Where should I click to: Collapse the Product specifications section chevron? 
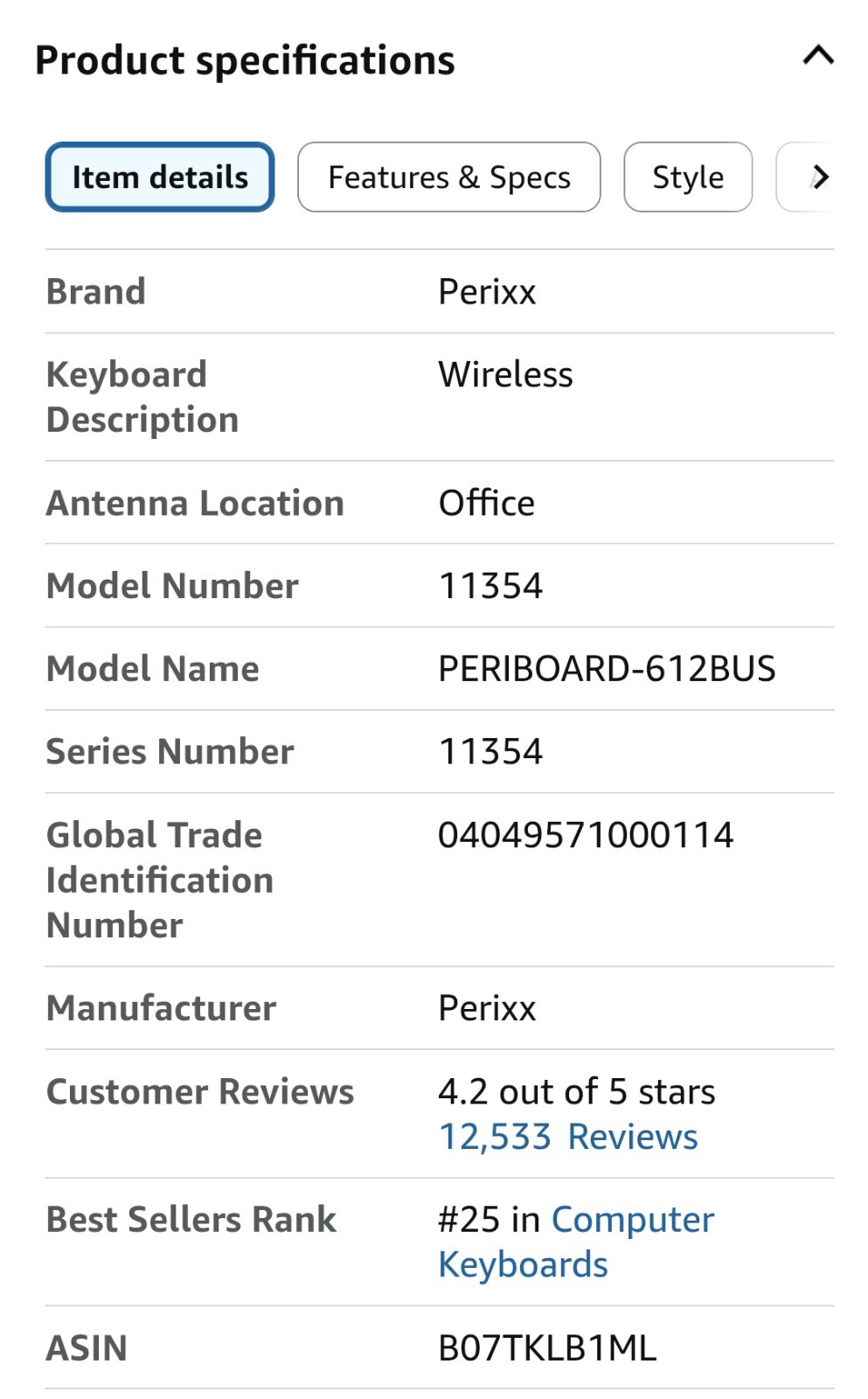pos(817,57)
